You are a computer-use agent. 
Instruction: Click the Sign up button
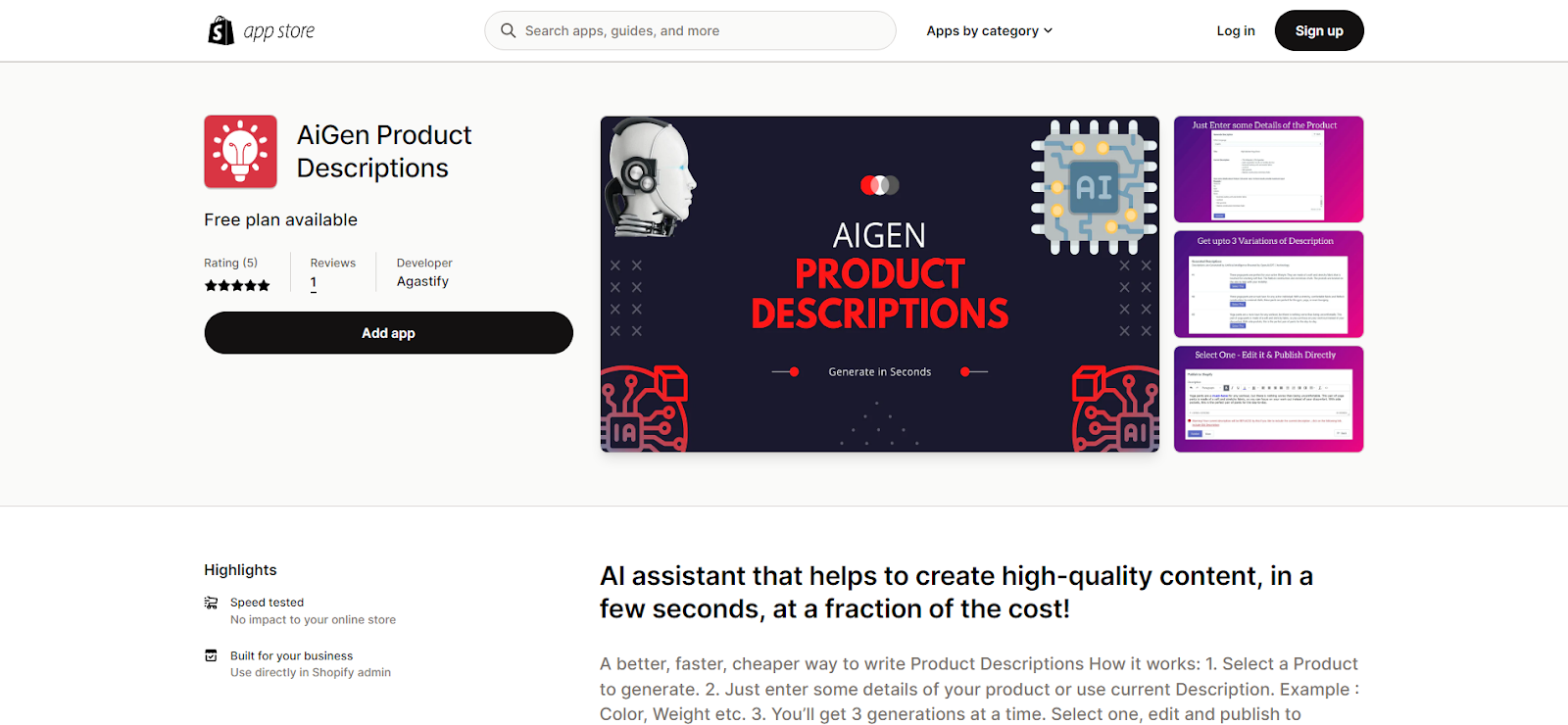click(1319, 30)
